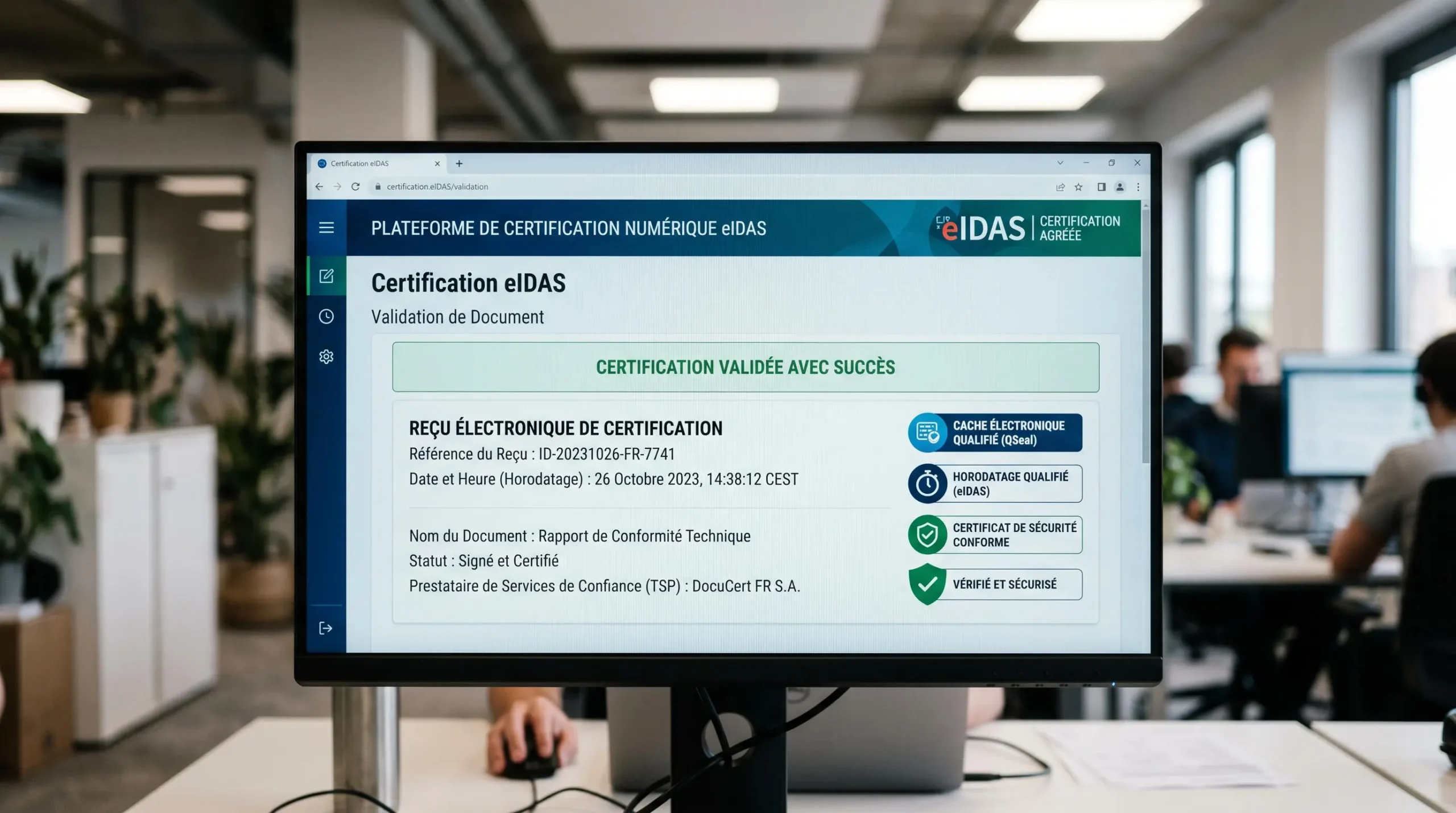Click the Validation de Document subtitle
Screen dimensions: 1456x813
tap(457, 317)
